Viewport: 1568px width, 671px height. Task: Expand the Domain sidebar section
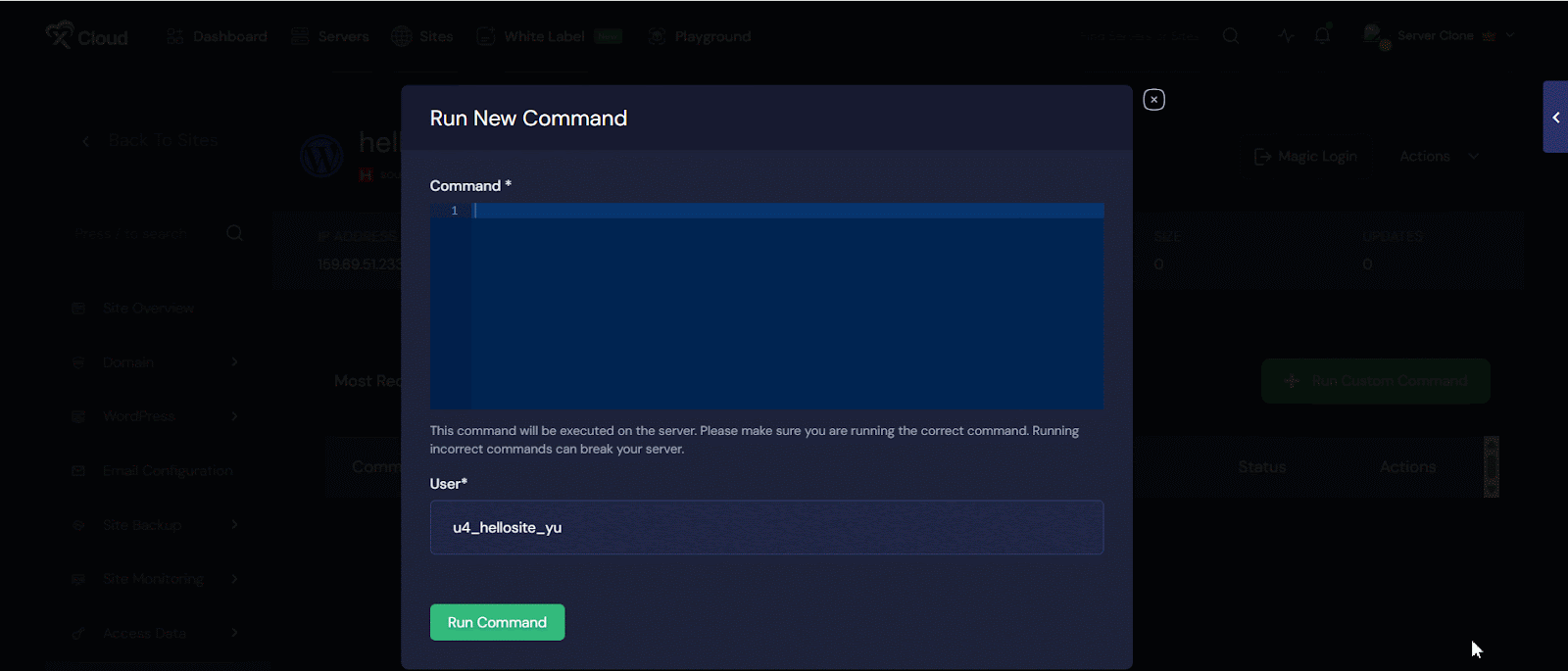click(x=157, y=362)
